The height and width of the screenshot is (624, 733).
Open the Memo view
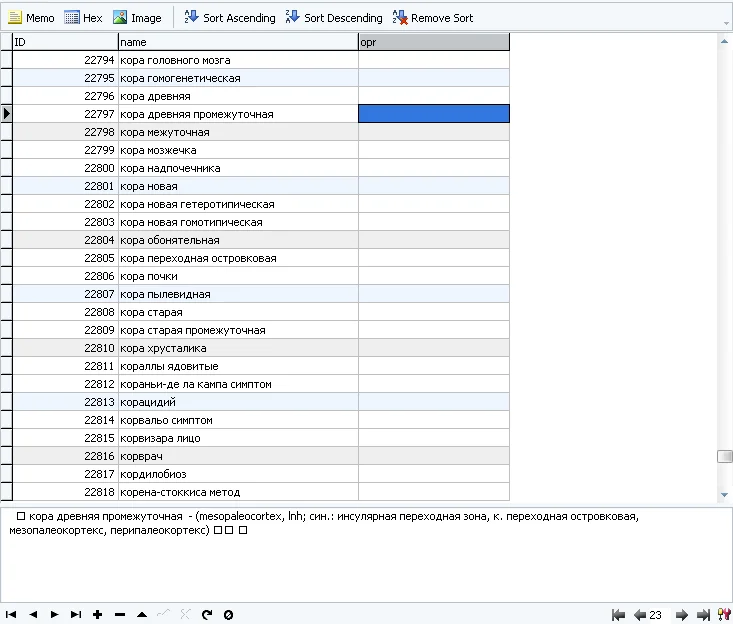[x=31, y=18]
